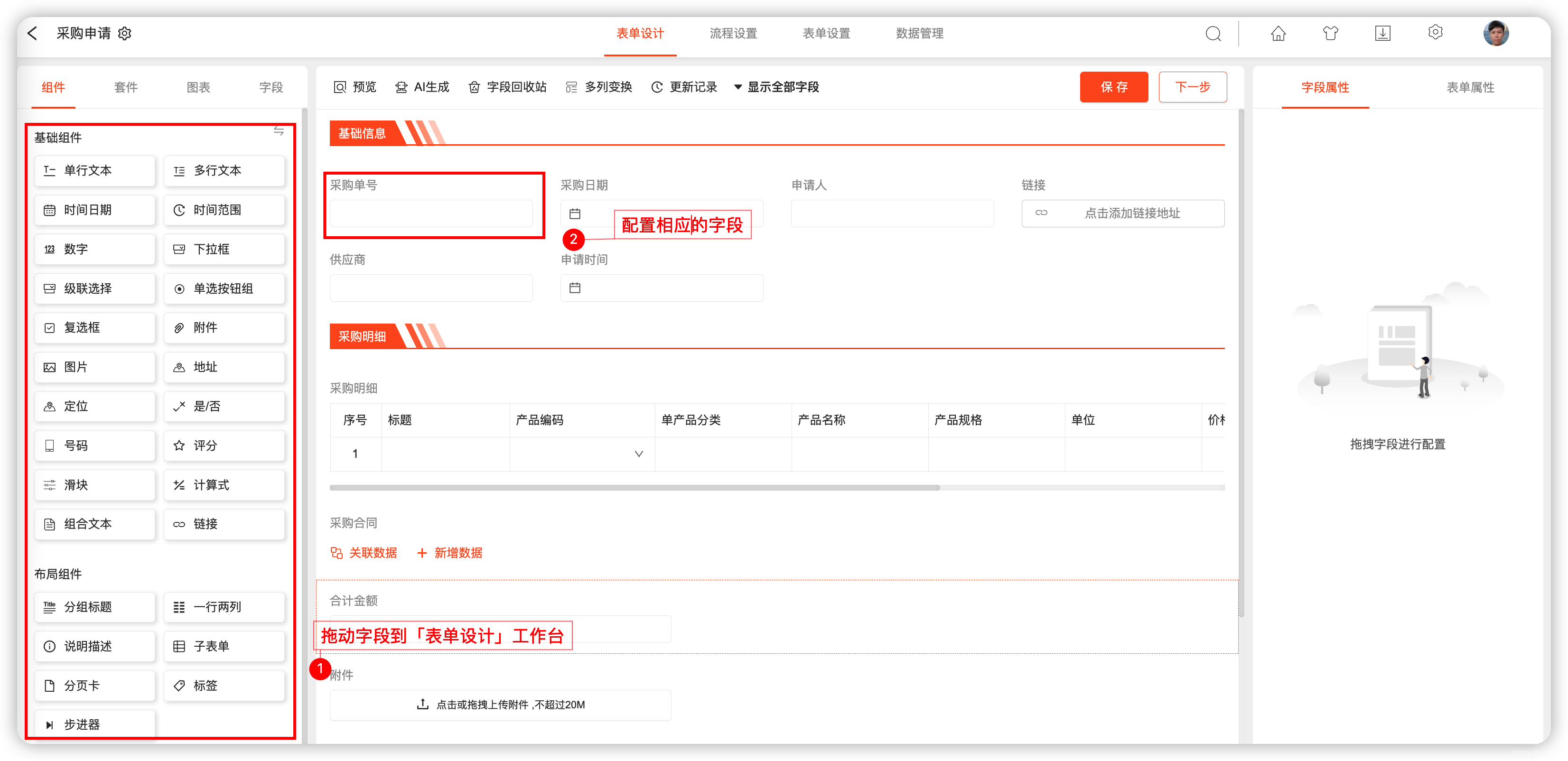Click the 保存 button
Image resolution: width=1568 pixels, height=761 pixels.
point(1114,87)
